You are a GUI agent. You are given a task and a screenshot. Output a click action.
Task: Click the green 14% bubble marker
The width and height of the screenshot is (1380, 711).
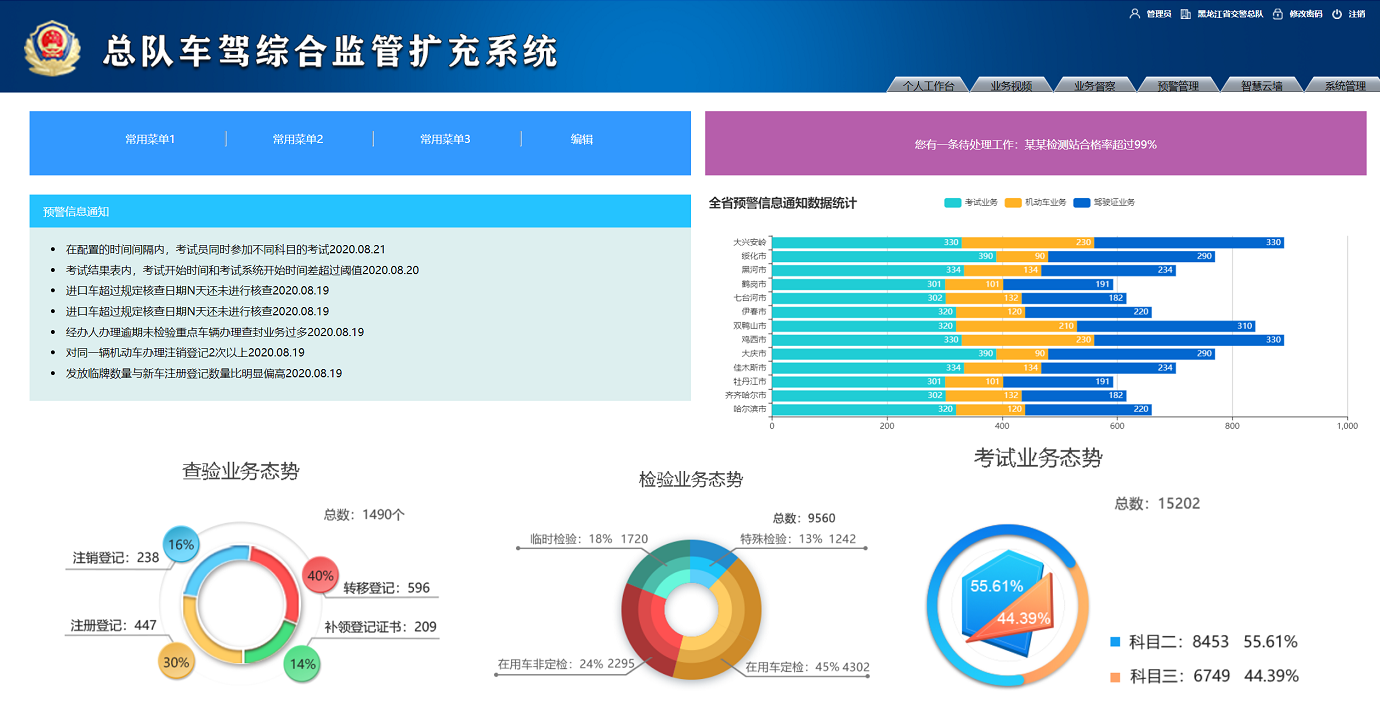coord(302,663)
